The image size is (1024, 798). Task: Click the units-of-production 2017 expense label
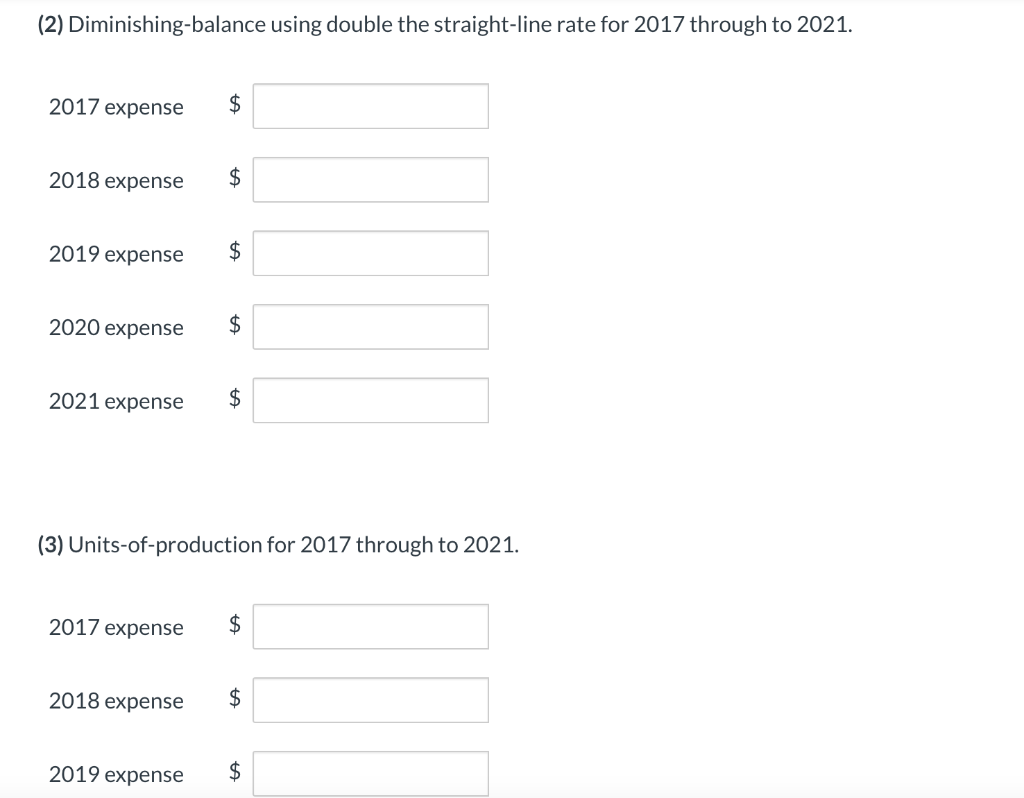116,628
